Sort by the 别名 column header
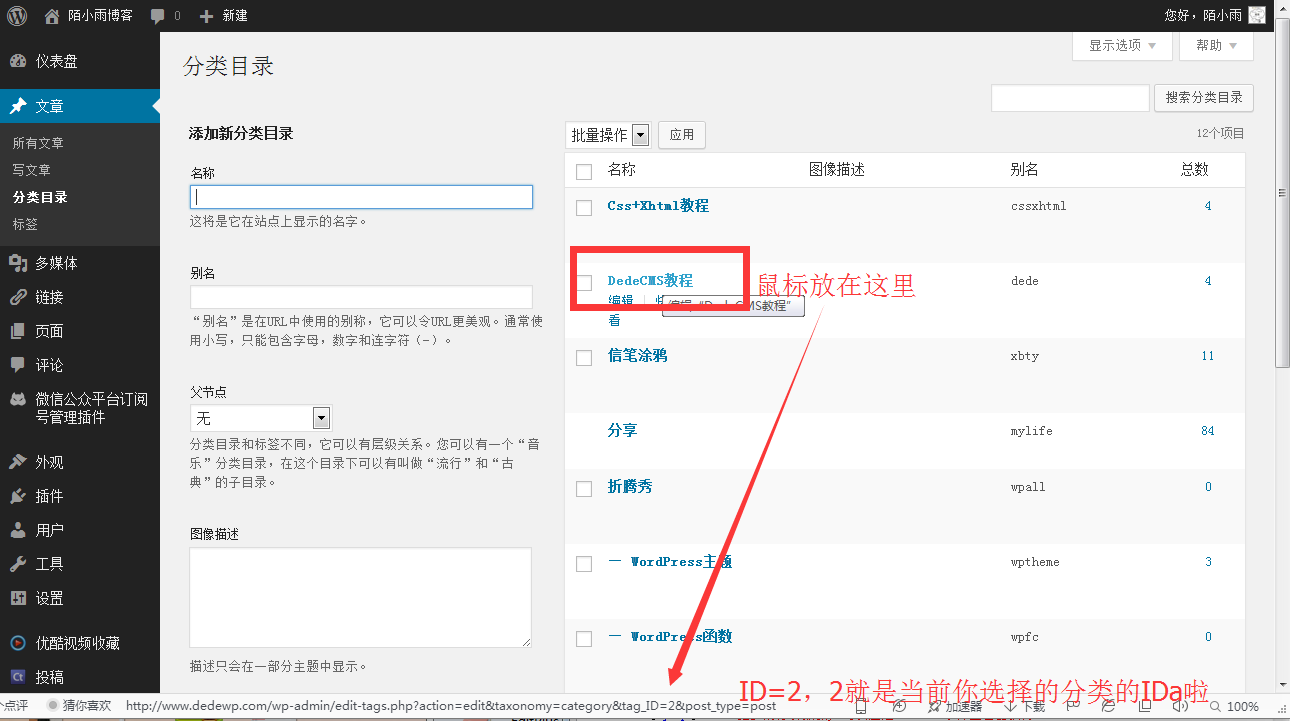The height and width of the screenshot is (721, 1290). click(1024, 170)
